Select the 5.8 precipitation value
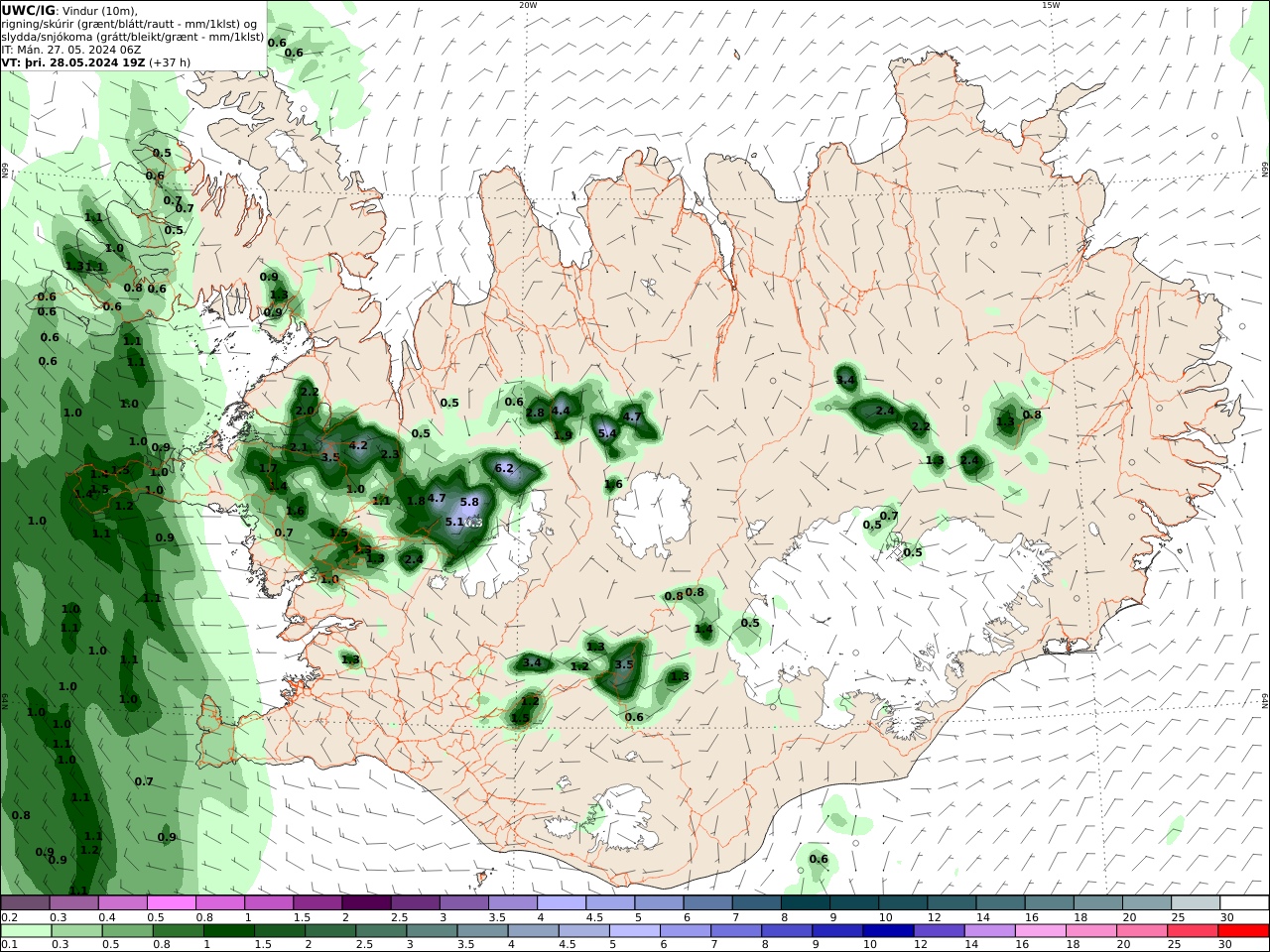Screen dimensions: 1270x952 pos(469,502)
